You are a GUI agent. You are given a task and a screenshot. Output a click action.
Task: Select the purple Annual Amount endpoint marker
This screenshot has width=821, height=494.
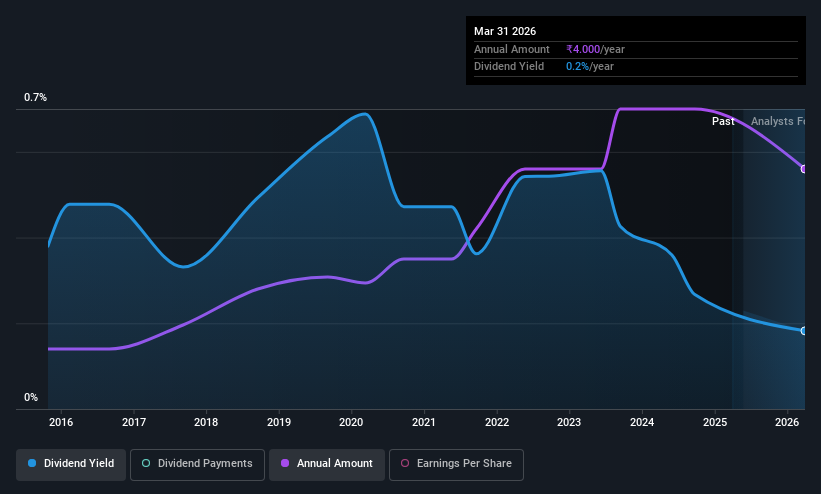pos(803,169)
